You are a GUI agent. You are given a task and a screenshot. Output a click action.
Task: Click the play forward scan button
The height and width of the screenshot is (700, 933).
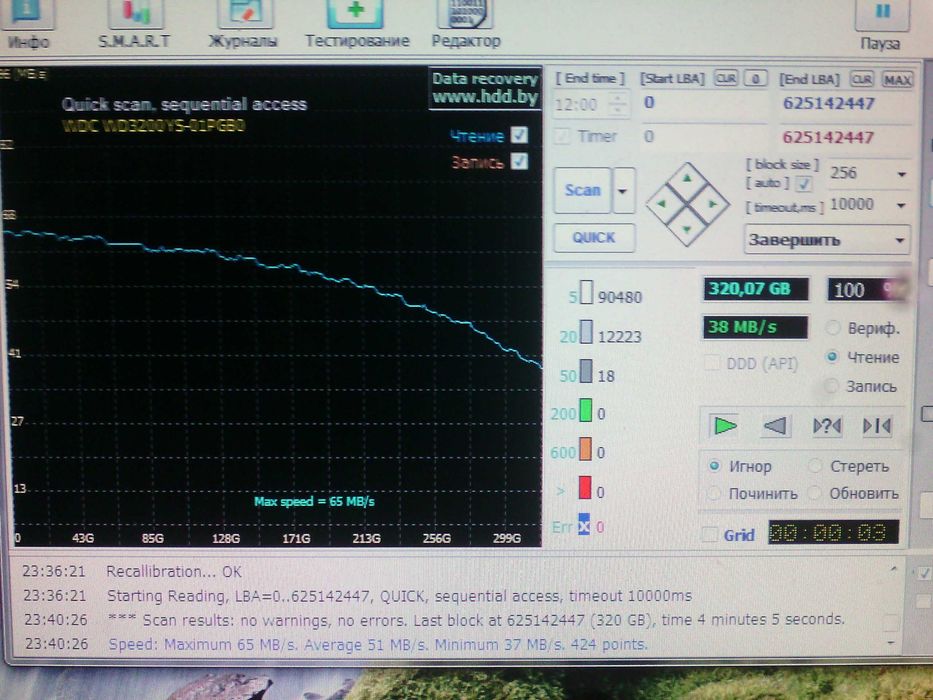click(x=725, y=426)
